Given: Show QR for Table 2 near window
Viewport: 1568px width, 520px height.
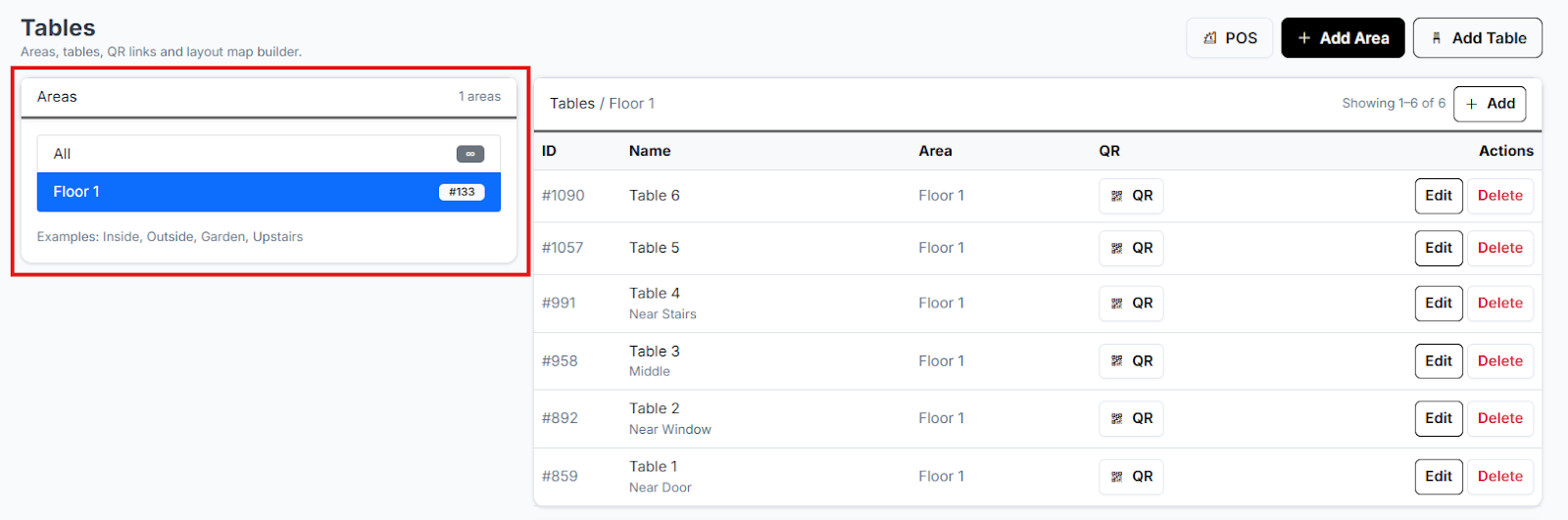Looking at the screenshot, I should point(1131,418).
